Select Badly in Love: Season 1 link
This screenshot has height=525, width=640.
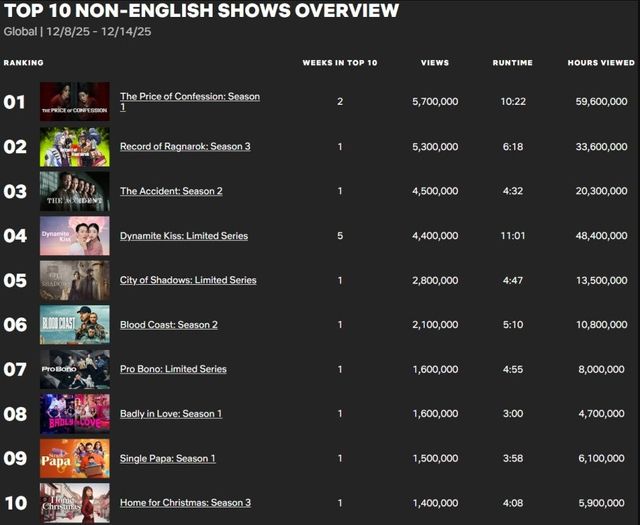point(170,414)
